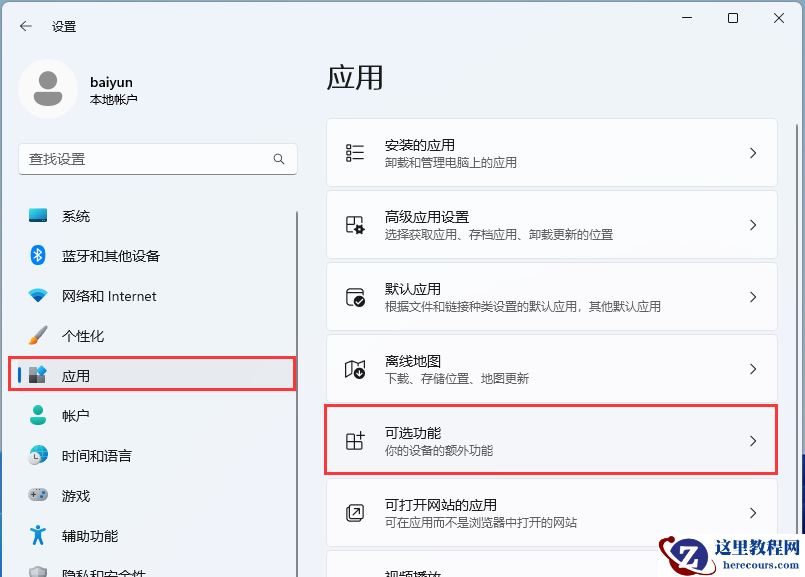The height and width of the screenshot is (577, 805).
Task: Click the clock icon beside 时间和语言
Action: click(x=40, y=456)
